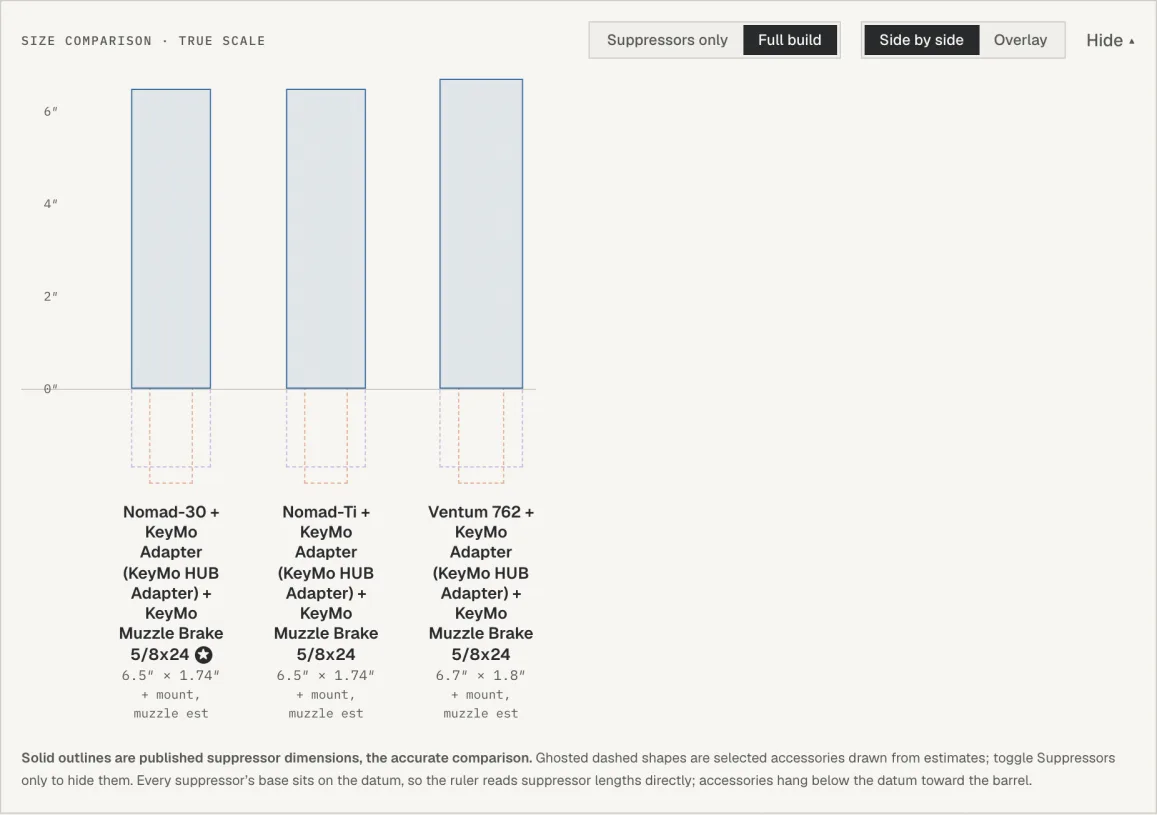
Task: Click the dashed accessory outline under Ventum 762
Action: point(481,436)
